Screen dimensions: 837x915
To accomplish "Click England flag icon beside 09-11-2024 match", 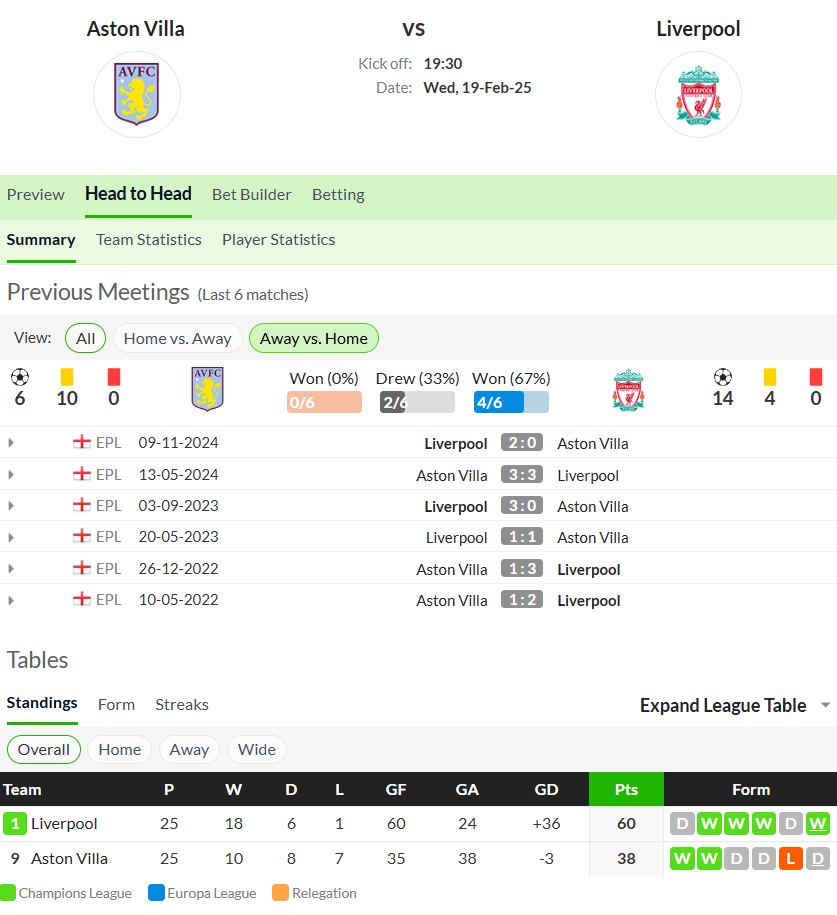I will [82, 442].
